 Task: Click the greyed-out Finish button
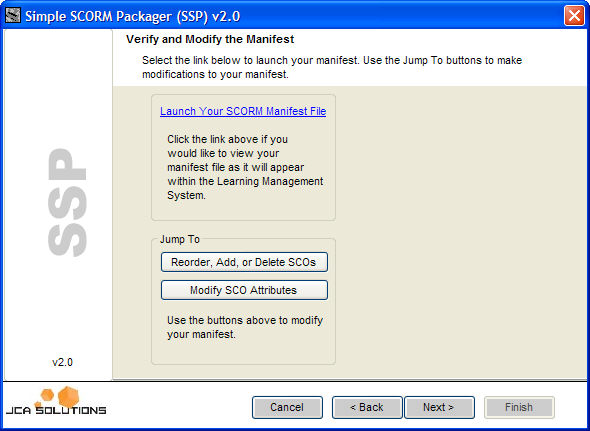pyautogui.click(x=519, y=407)
